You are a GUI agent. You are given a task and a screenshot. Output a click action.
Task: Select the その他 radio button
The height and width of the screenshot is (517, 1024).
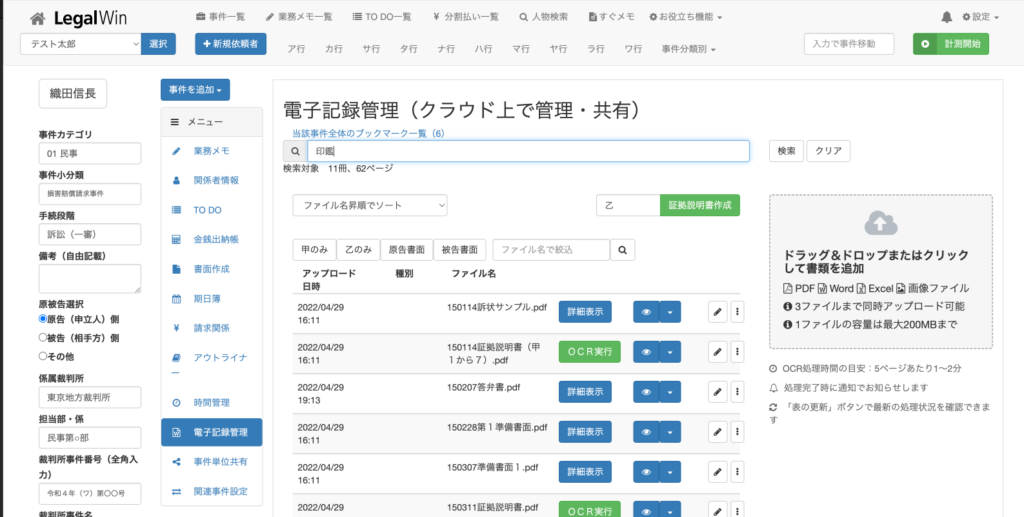tap(43, 355)
